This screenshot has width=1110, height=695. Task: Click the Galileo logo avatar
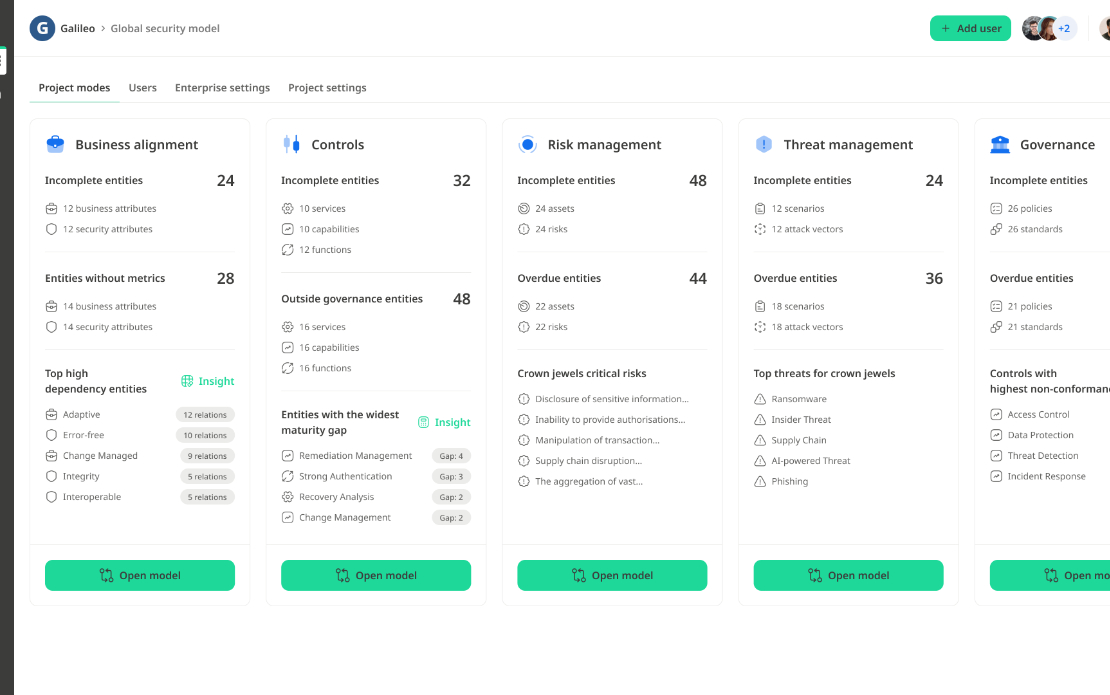(x=42, y=28)
